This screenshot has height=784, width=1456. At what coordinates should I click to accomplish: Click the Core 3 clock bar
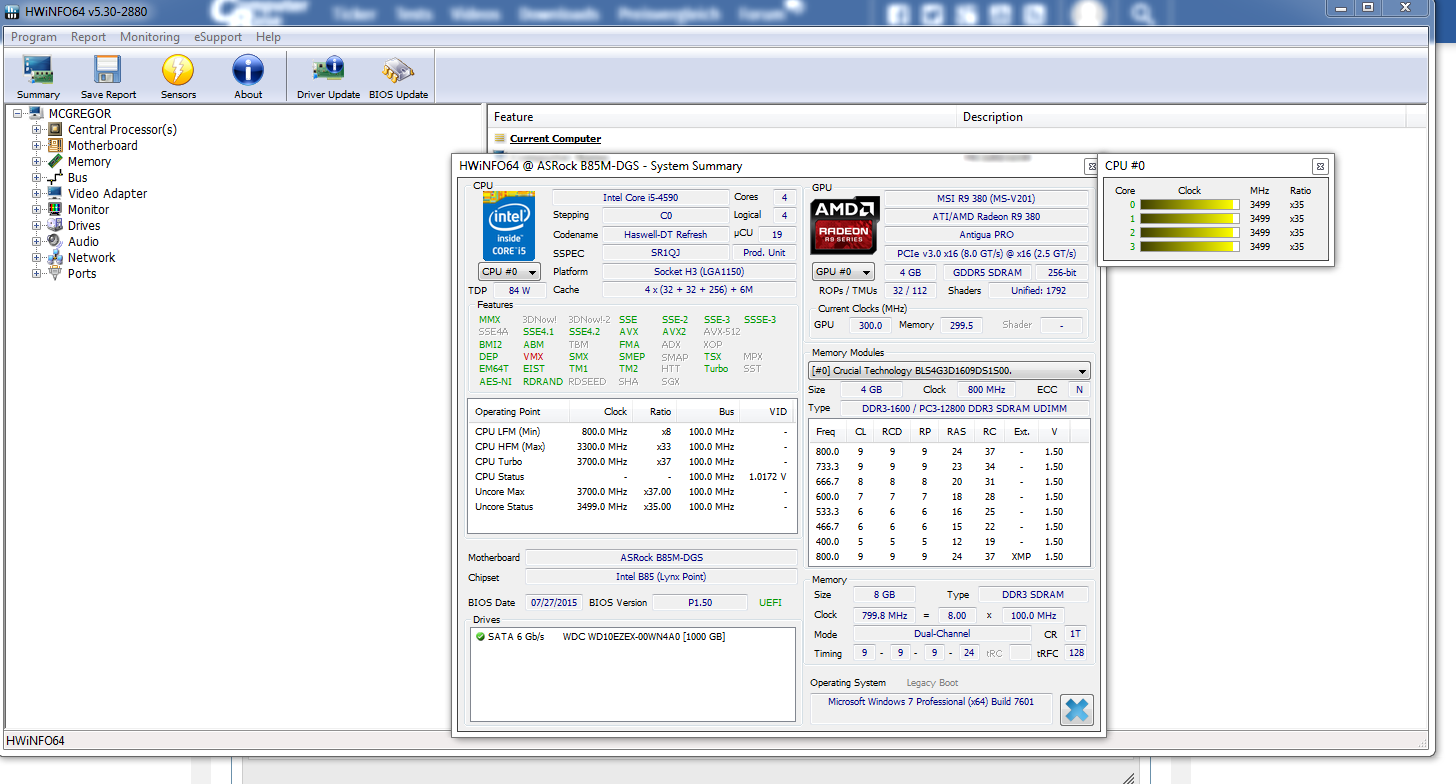click(x=1190, y=247)
